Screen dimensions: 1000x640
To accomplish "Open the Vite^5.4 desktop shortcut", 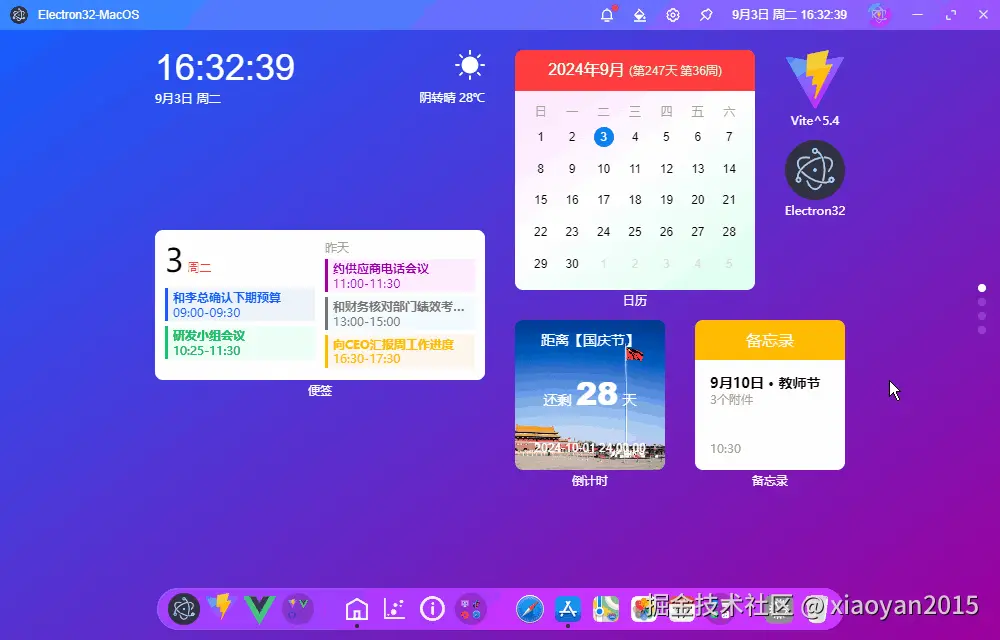I will click(x=814, y=89).
